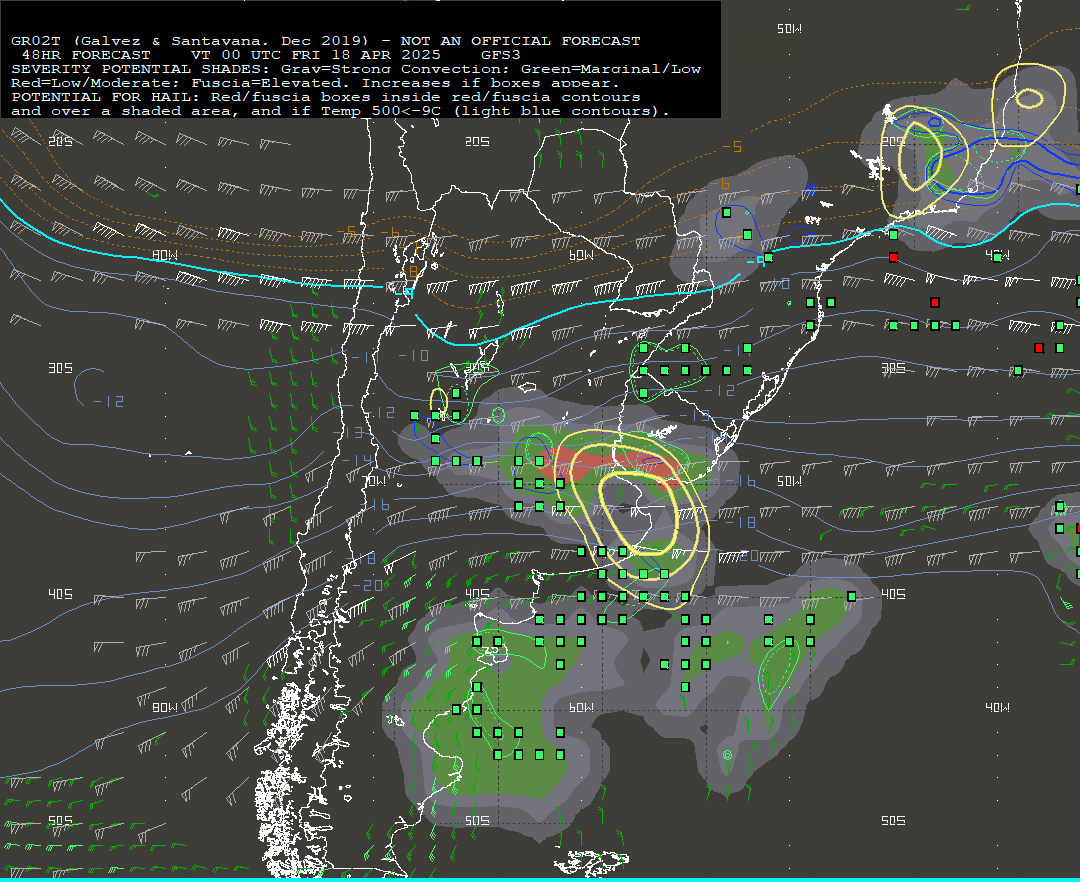This screenshot has height=882, width=1080.
Task: Select the "POTENTIAL FOR HAIL:" legend heading
Action: [103, 97]
